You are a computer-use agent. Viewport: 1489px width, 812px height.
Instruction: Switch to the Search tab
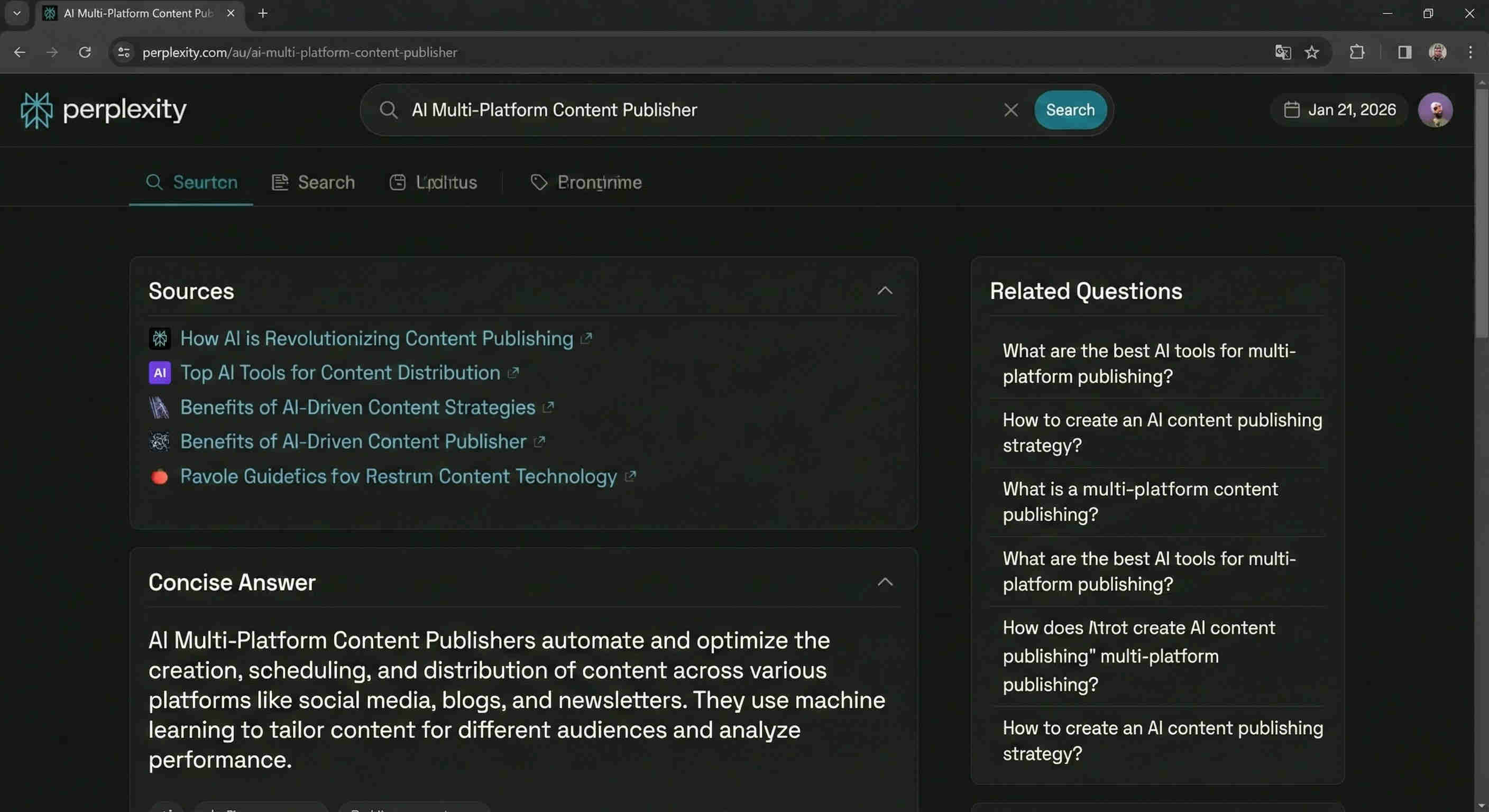(x=312, y=182)
